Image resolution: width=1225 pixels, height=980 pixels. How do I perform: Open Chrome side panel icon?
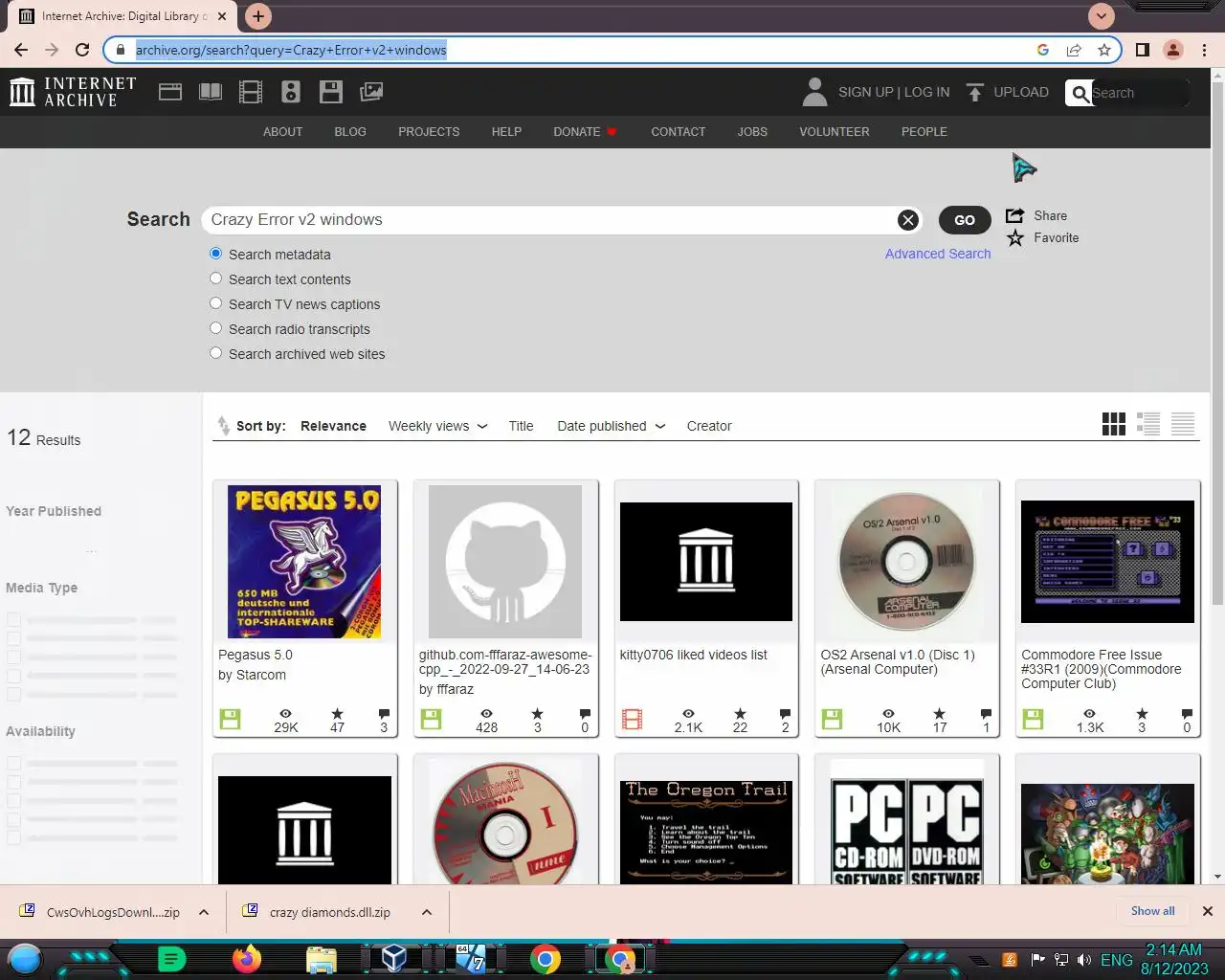(x=1142, y=50)
